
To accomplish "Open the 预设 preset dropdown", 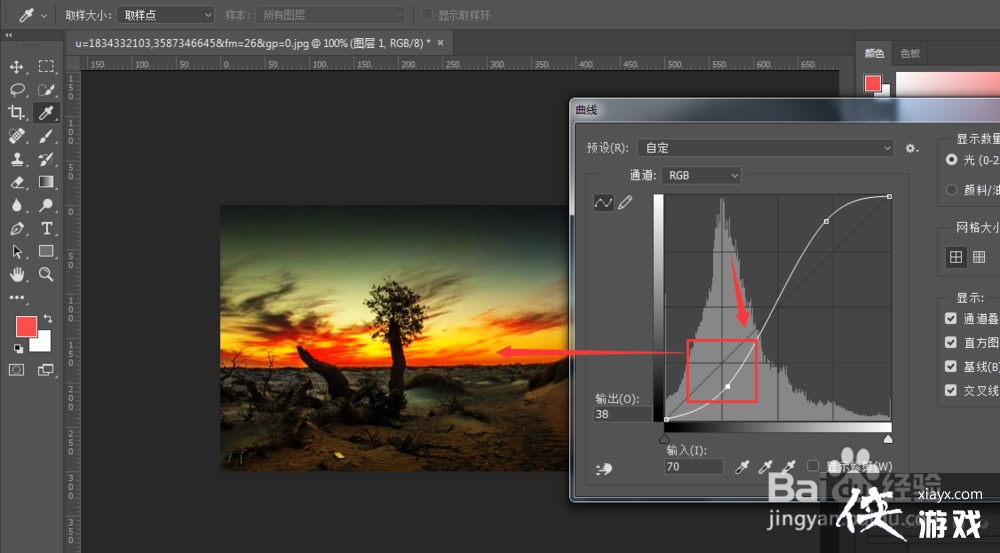I will (765, 148).
